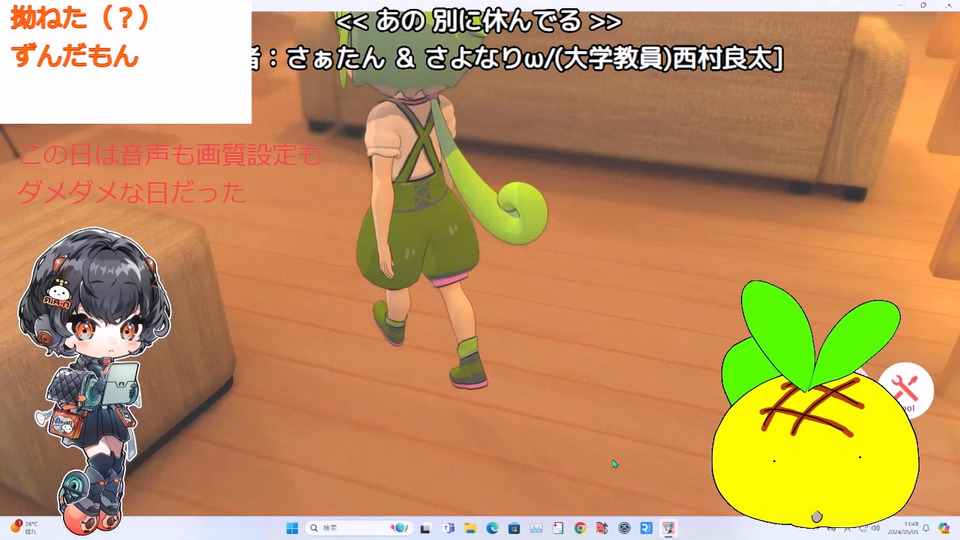Screen dimensions: 960x540
Task: Open the Tool button with wrench icon
Action: [x=906, y=391]
